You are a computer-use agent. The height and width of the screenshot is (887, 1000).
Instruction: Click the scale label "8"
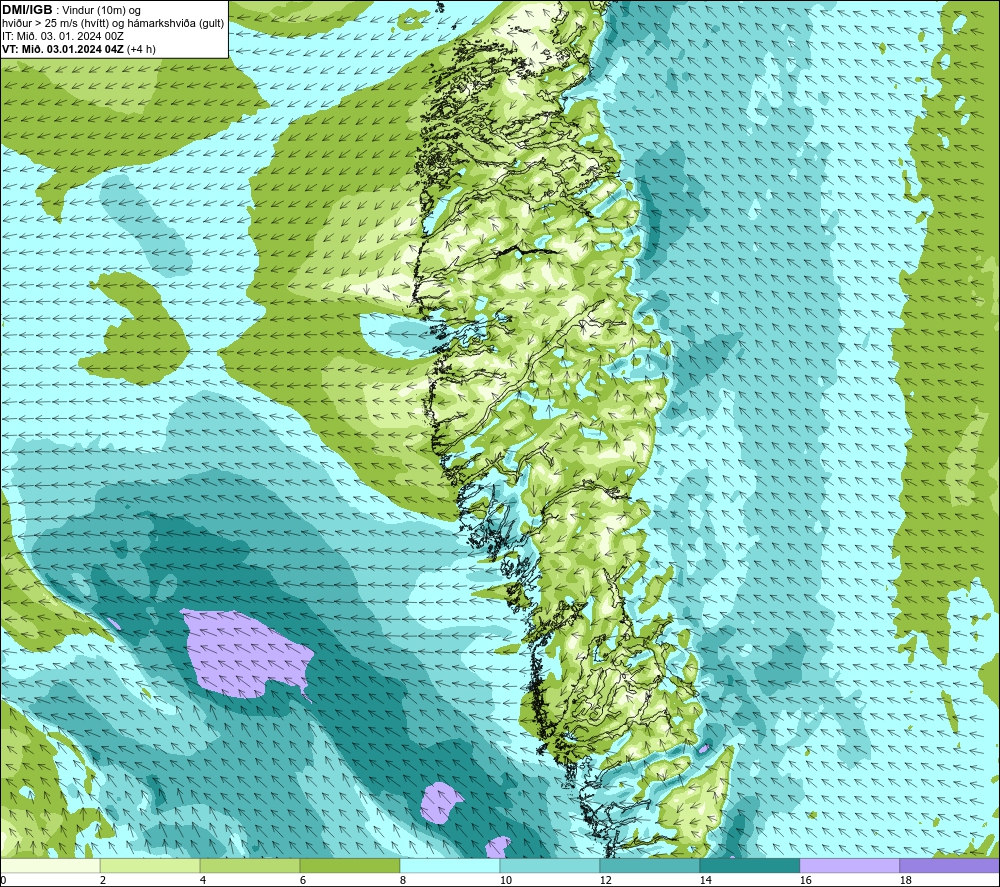[402, 880]
